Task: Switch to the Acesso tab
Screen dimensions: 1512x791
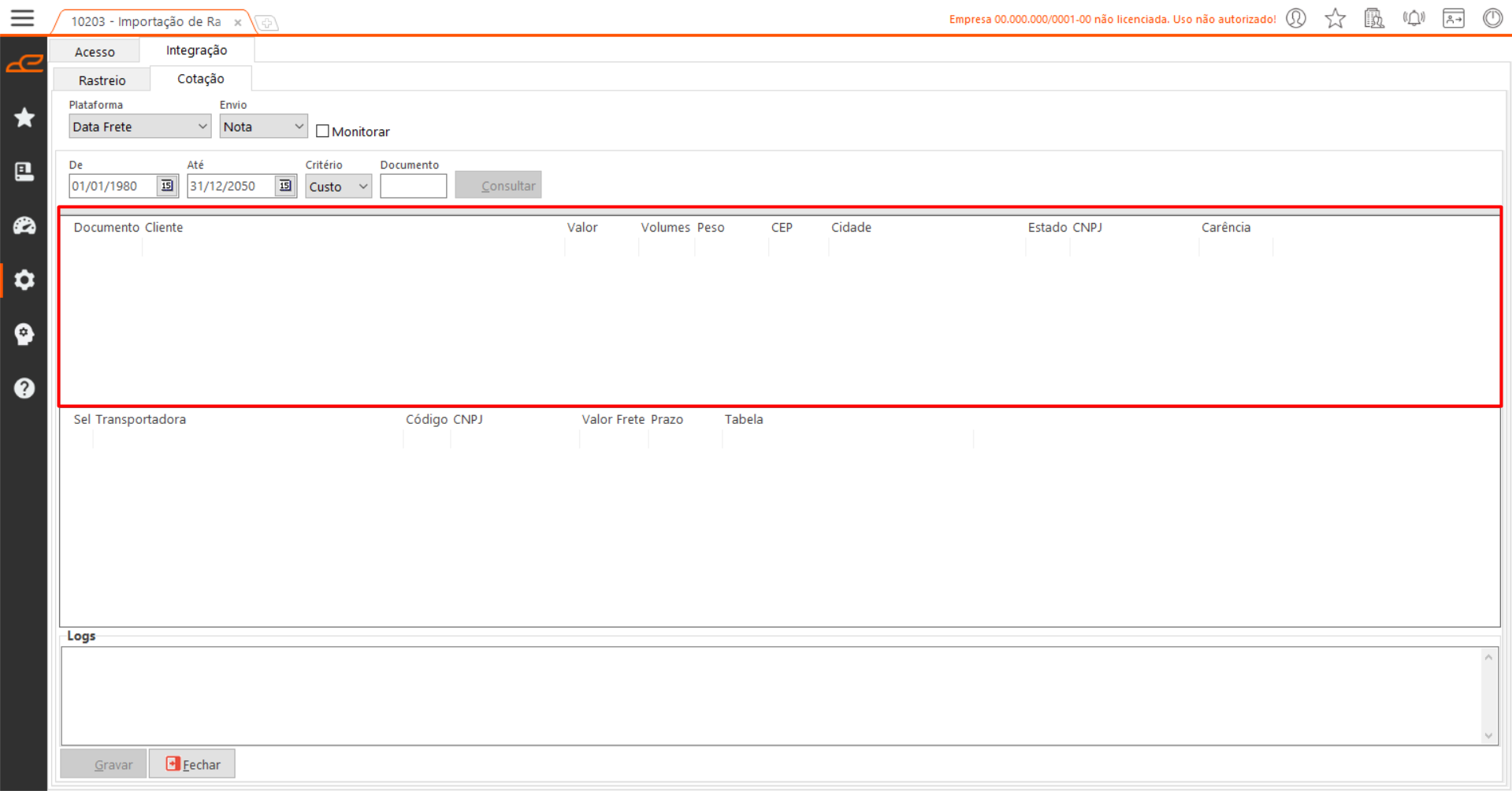Action: point(95,52)
